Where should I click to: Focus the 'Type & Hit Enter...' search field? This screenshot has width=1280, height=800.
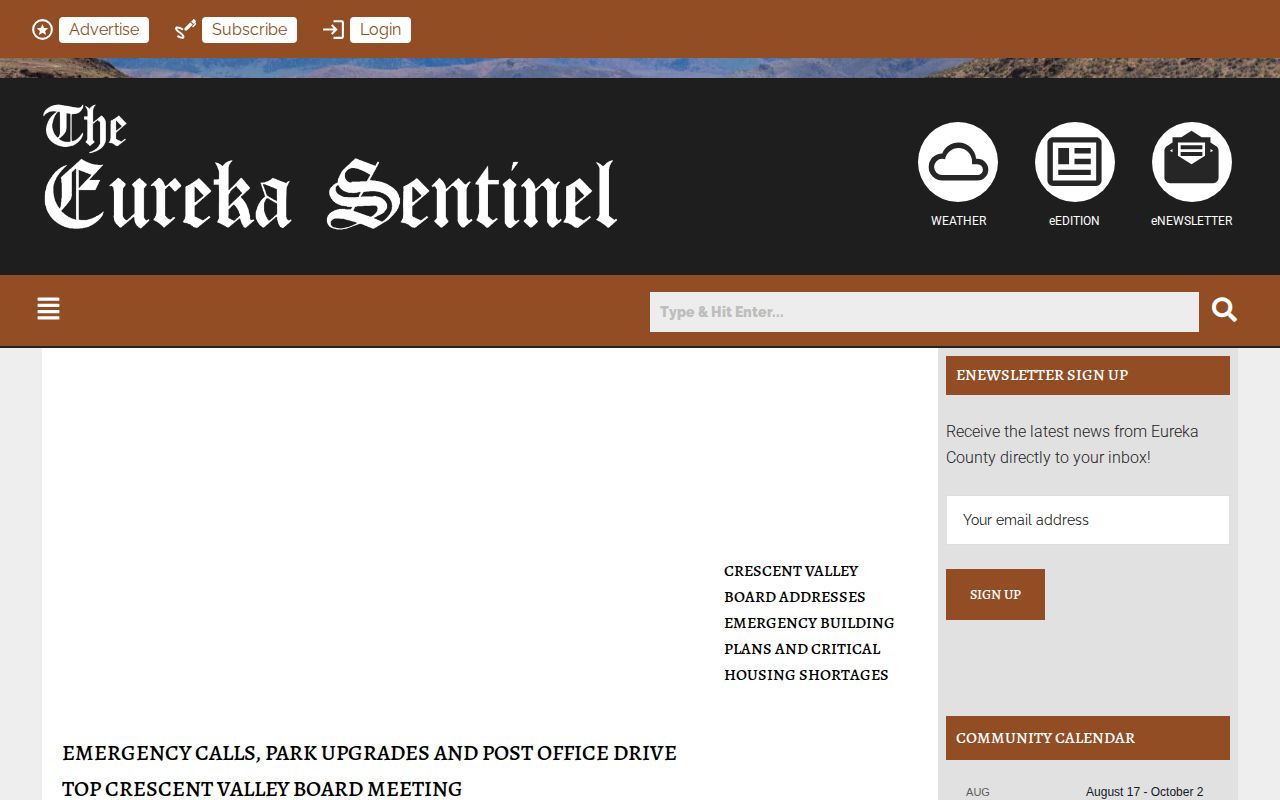924,312
